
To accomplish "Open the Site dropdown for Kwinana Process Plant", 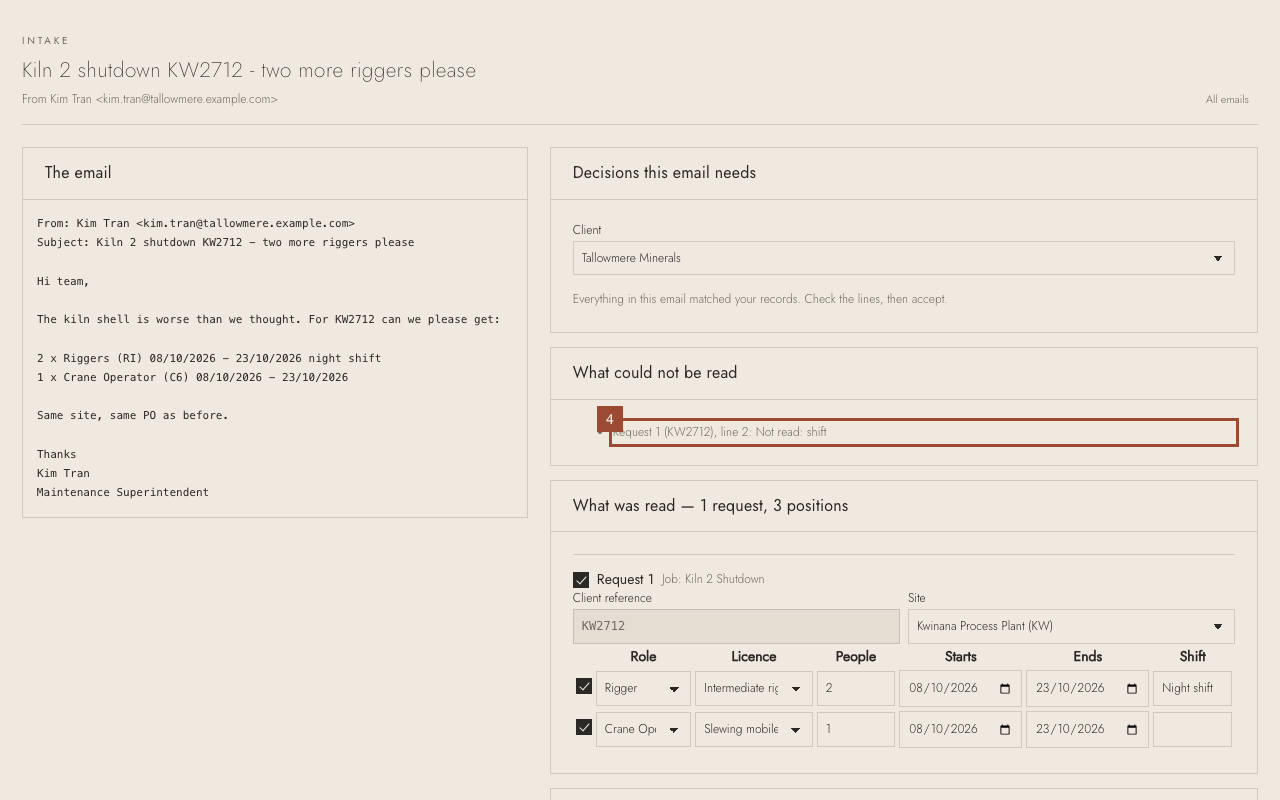I will point(1071,626).
